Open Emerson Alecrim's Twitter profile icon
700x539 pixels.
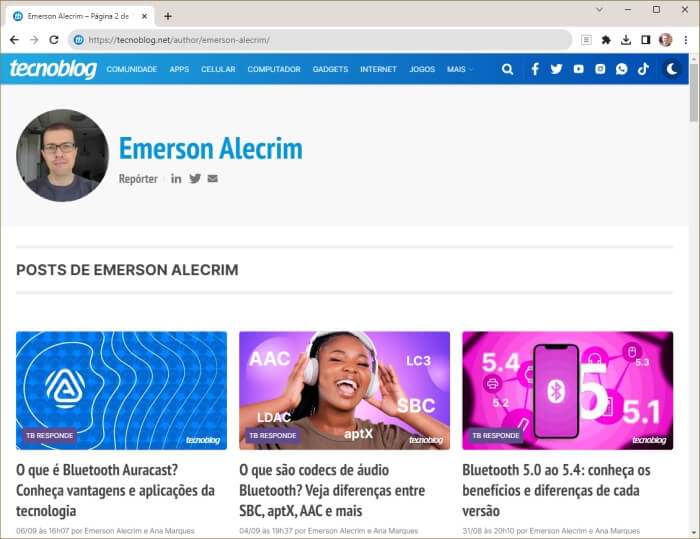coord(195,179)
